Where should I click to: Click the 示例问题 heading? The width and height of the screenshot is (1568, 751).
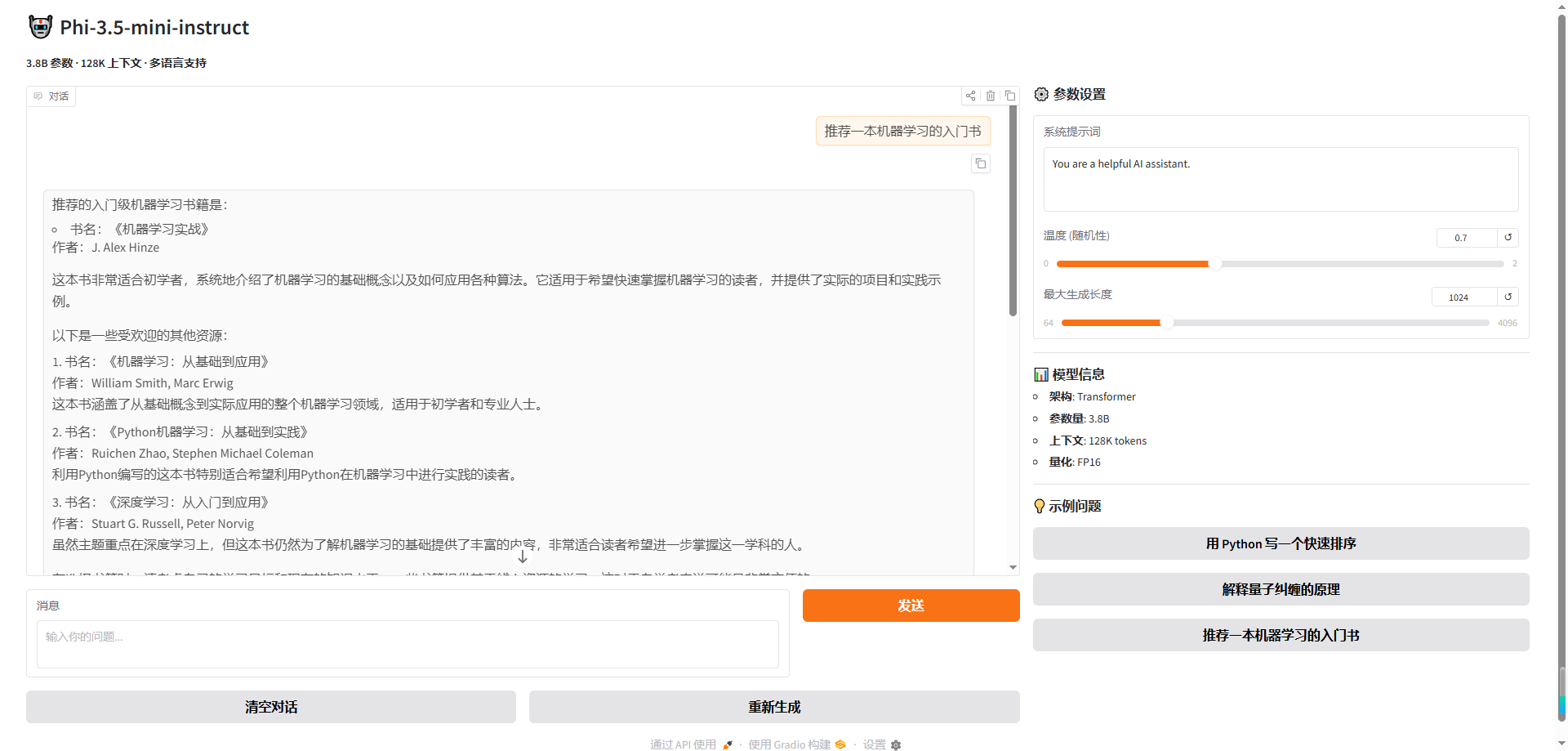pos(1067,506)
